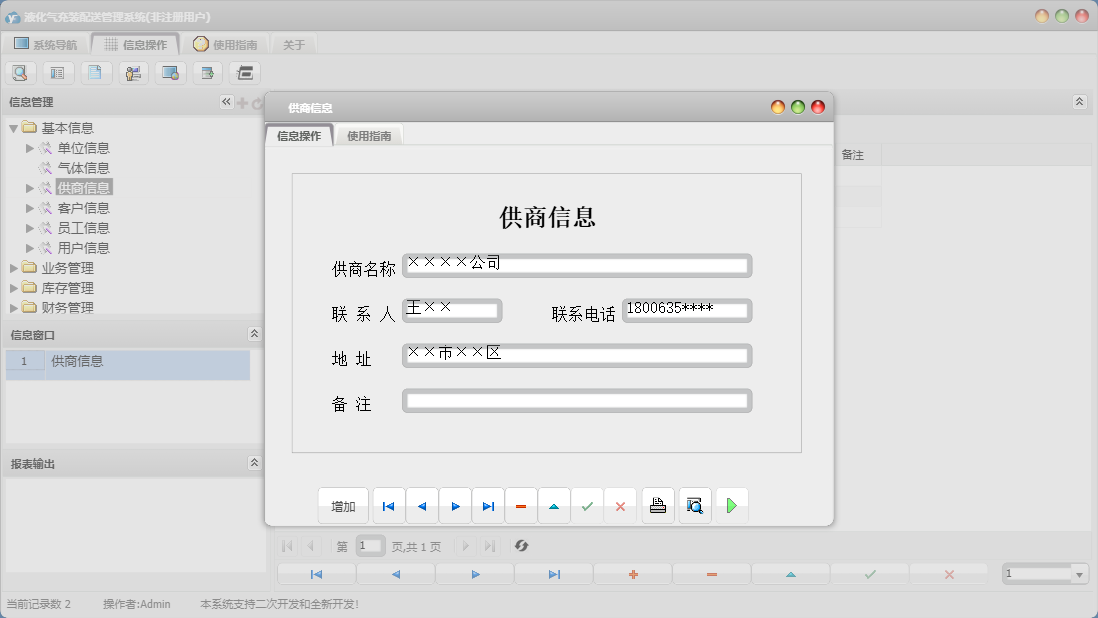Click the document icon in the toolbar
Image resolution: width=1098 pixels, height=618 pixels.
96,72
